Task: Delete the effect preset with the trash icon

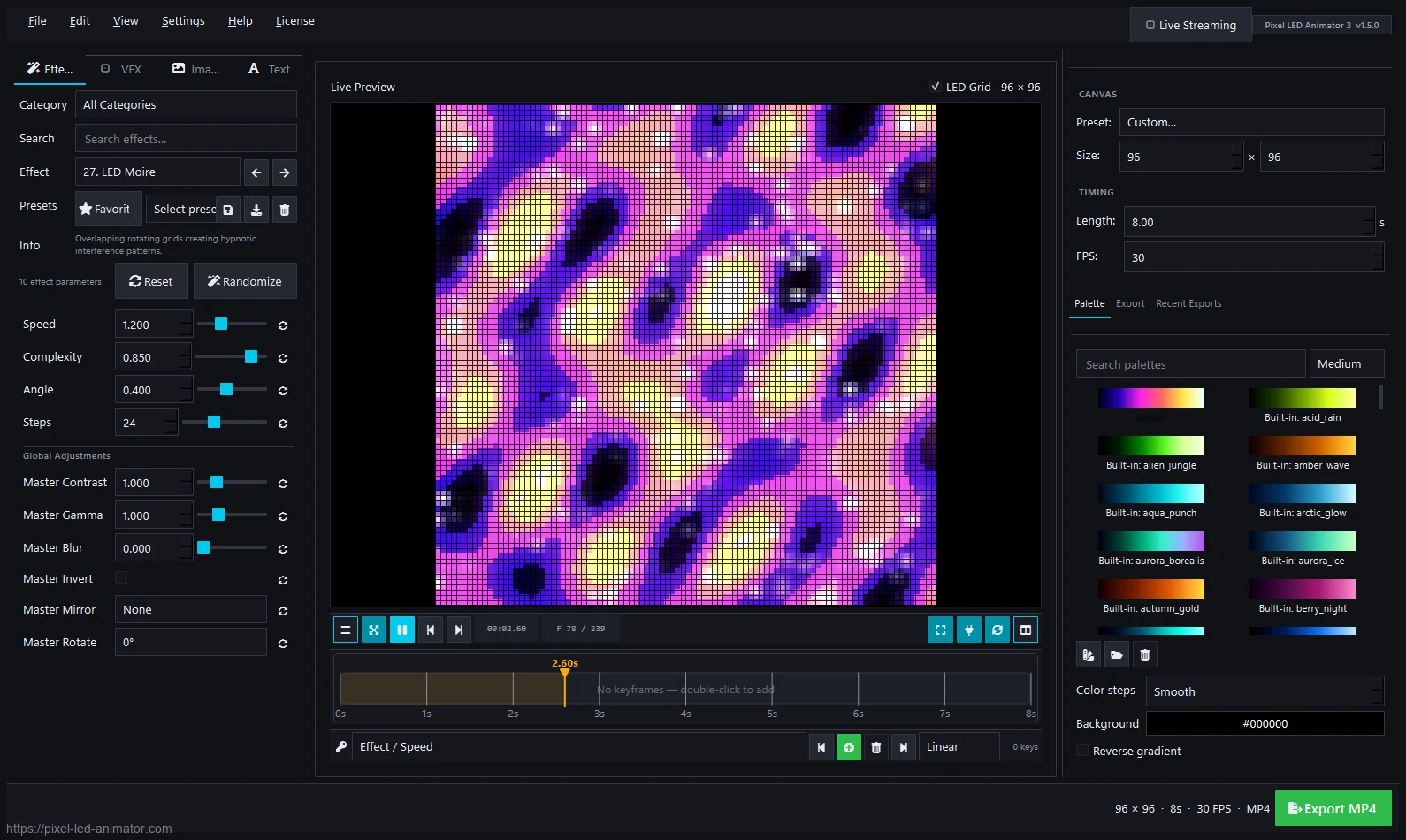Action: click(x=285, y=210)
